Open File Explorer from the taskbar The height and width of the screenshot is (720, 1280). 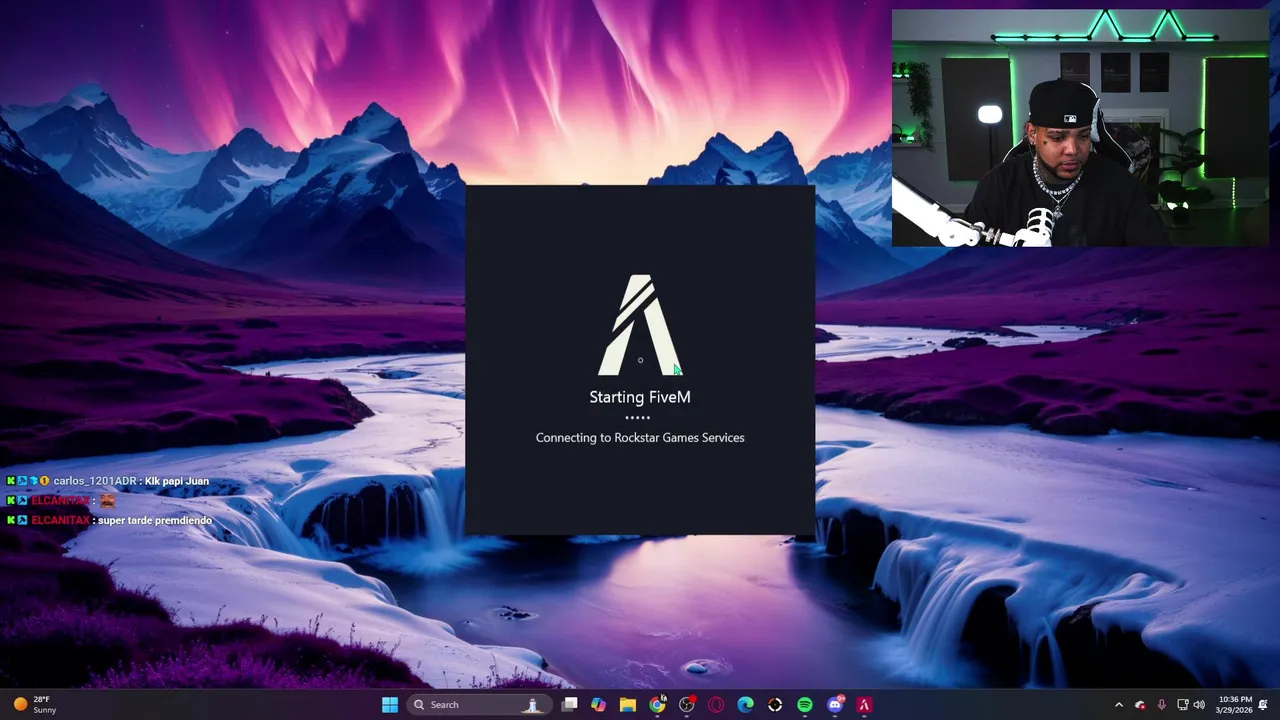pos(628,705)
